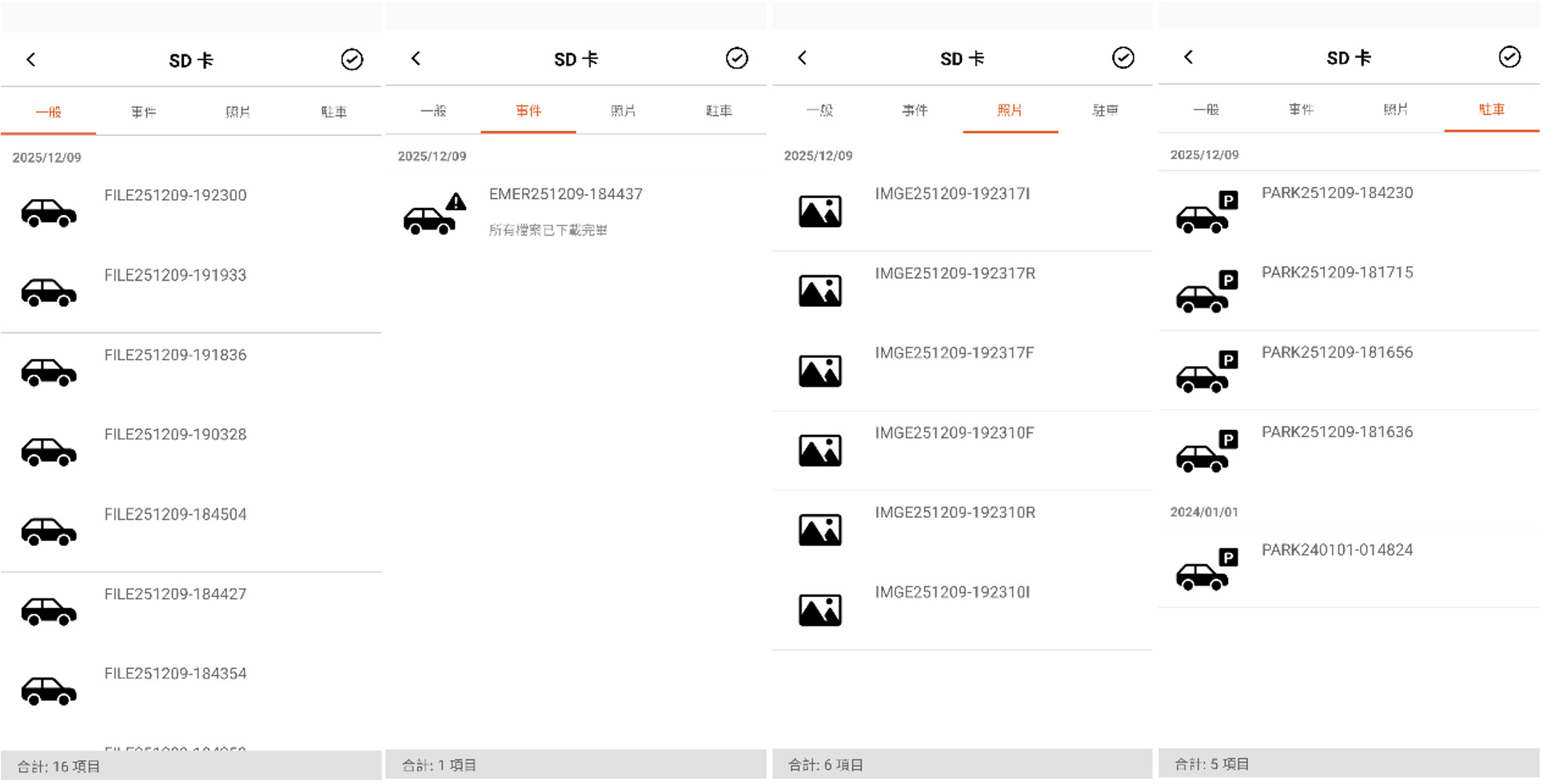Click picture icon beside IMGE251209-192310R

(x=819, y=530)
